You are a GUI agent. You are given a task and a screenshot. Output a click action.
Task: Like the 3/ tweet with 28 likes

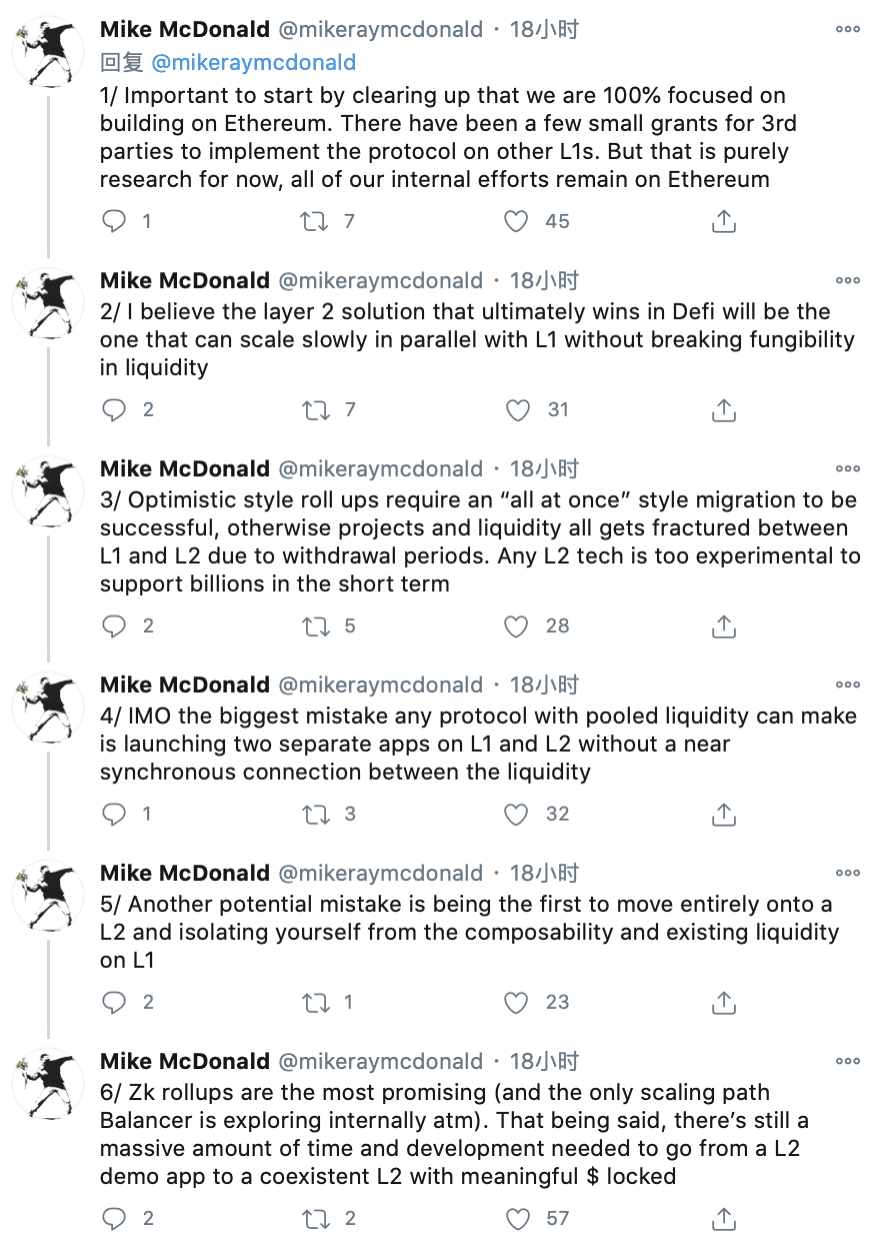coord(516,626)
